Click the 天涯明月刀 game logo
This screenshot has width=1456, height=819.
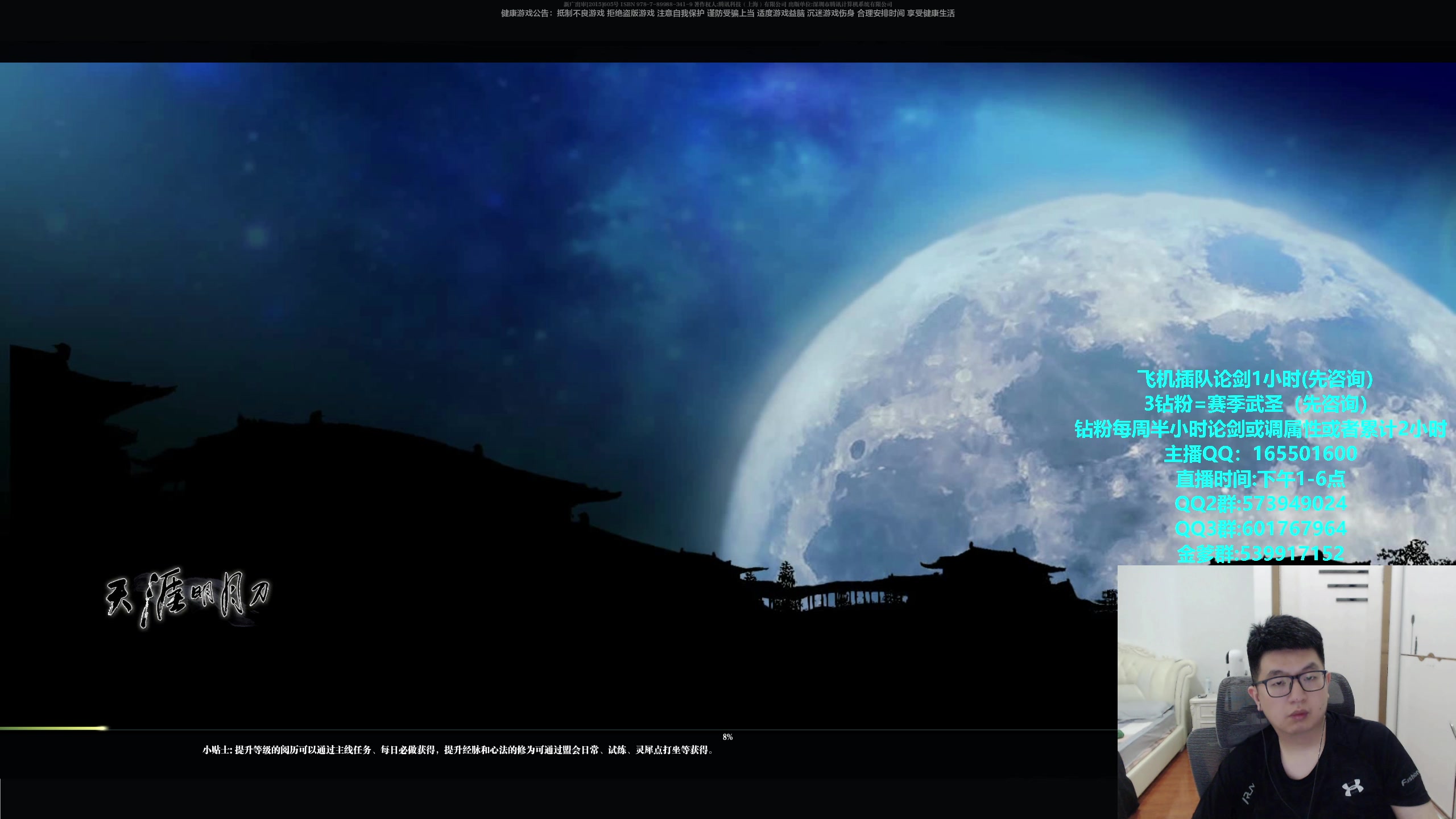point(188,597)
